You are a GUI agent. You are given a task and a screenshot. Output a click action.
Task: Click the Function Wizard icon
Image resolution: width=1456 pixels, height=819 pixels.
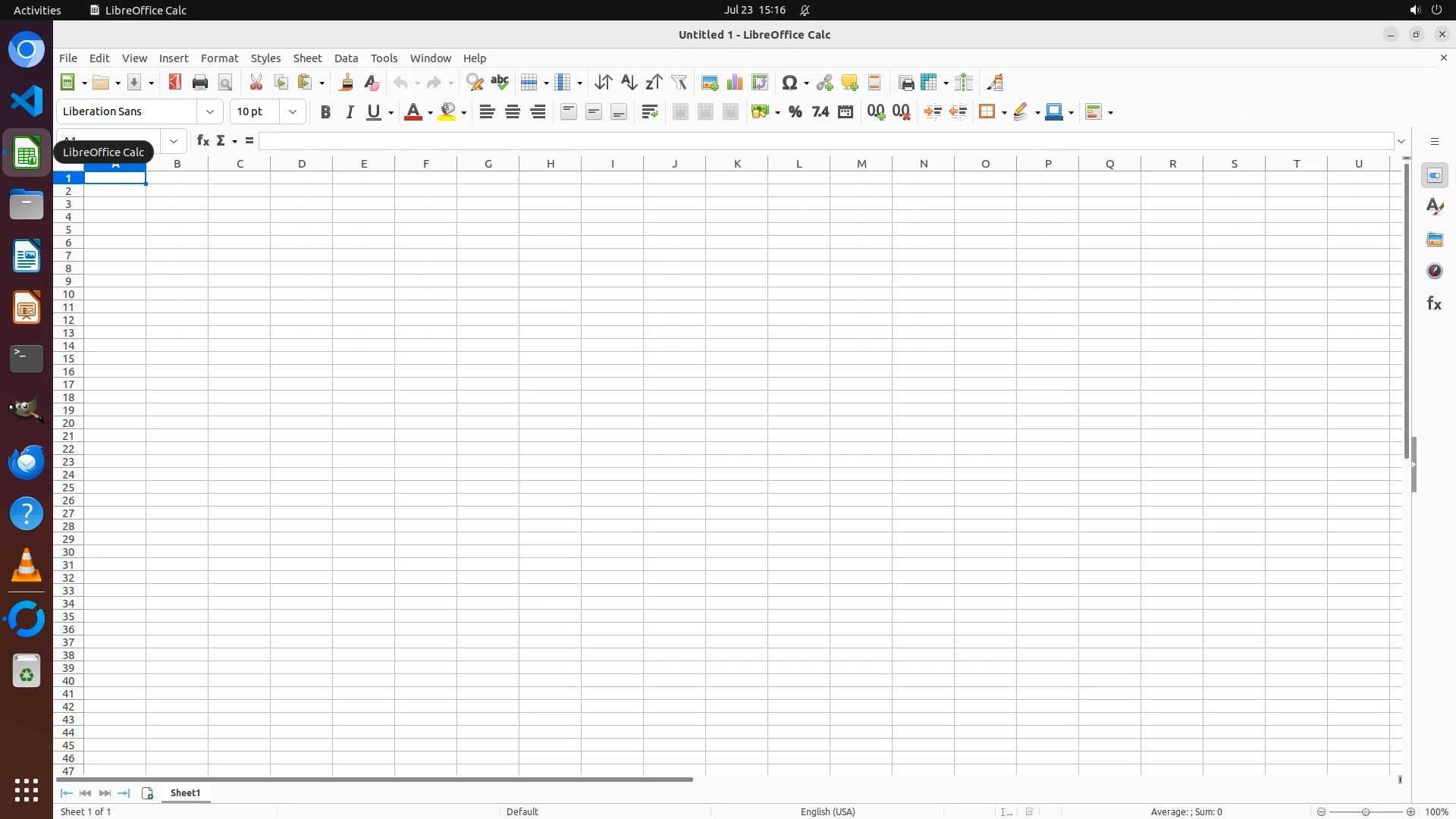coord(202,141)
